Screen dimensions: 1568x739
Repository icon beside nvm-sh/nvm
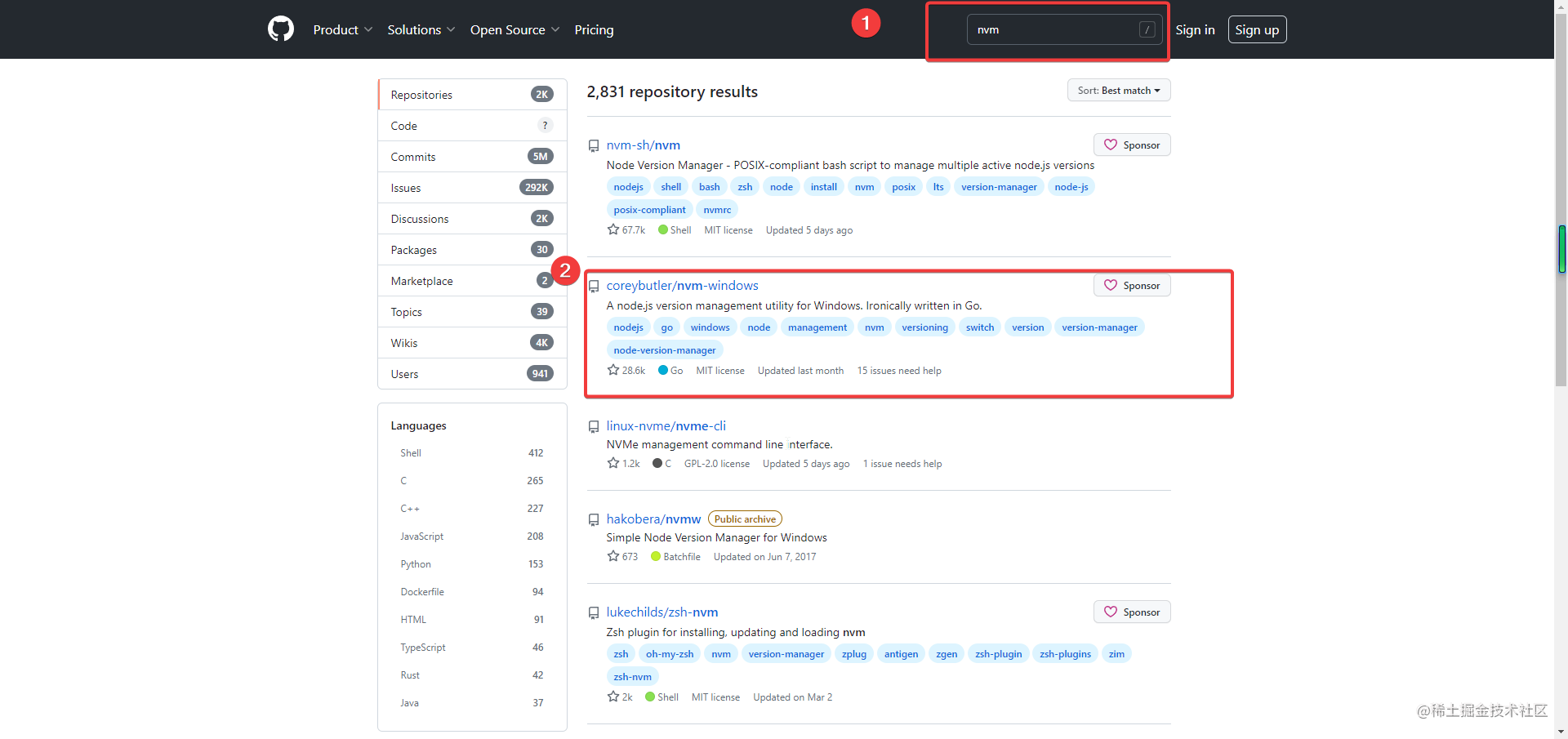594,146
